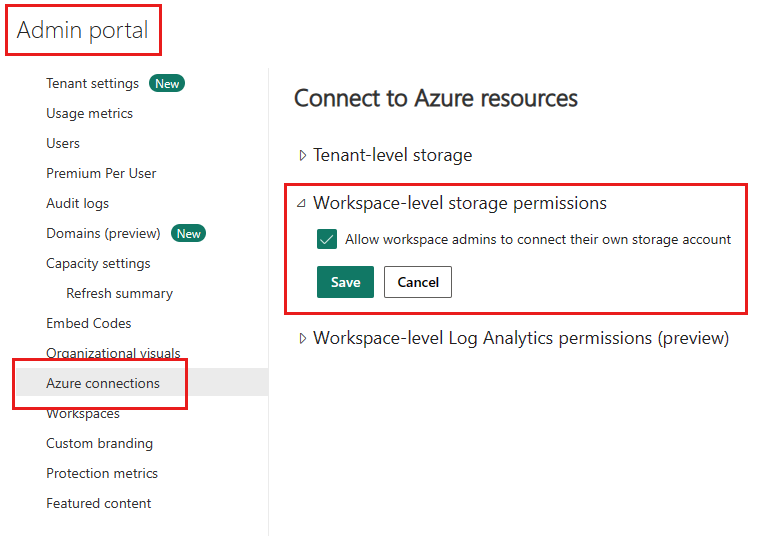
Task: View Audit logs page
Action: tap(77, 203)
